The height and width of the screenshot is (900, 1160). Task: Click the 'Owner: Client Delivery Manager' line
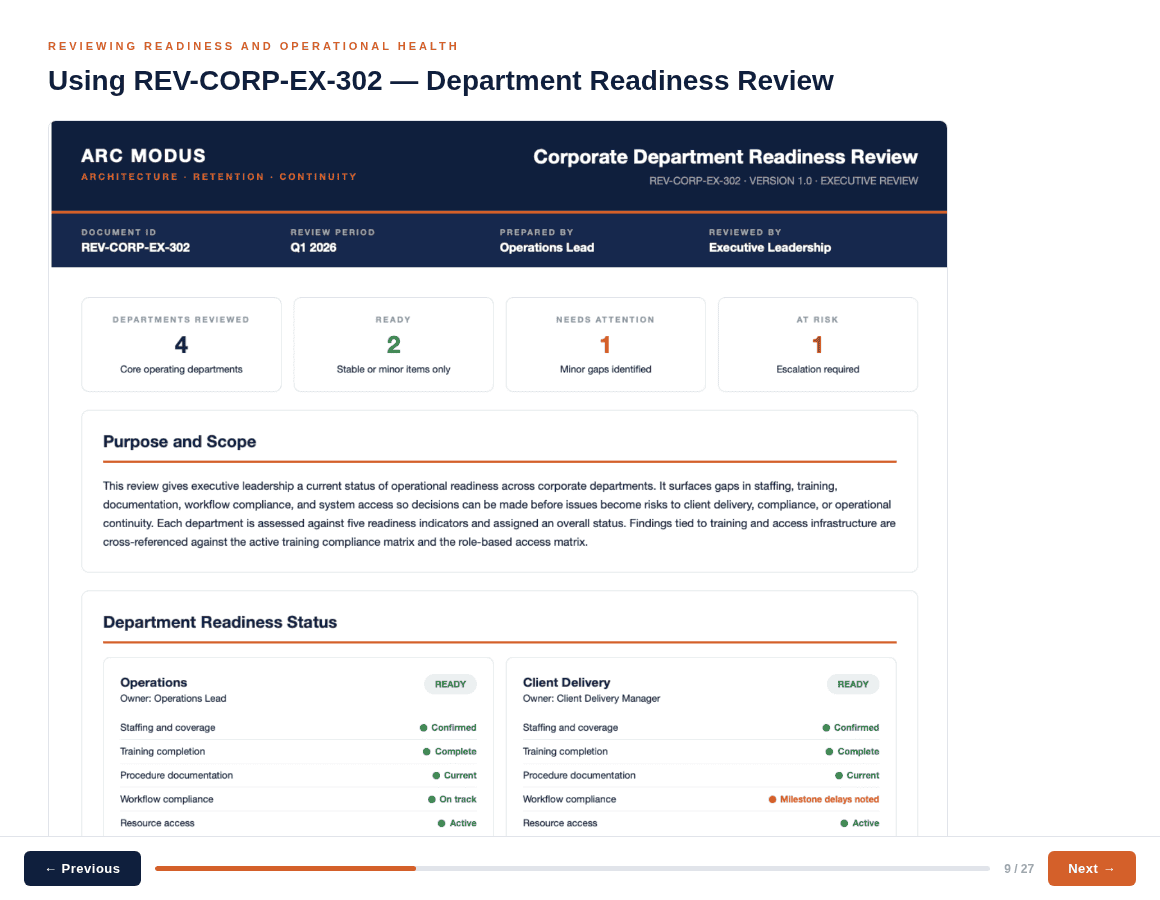591,698
